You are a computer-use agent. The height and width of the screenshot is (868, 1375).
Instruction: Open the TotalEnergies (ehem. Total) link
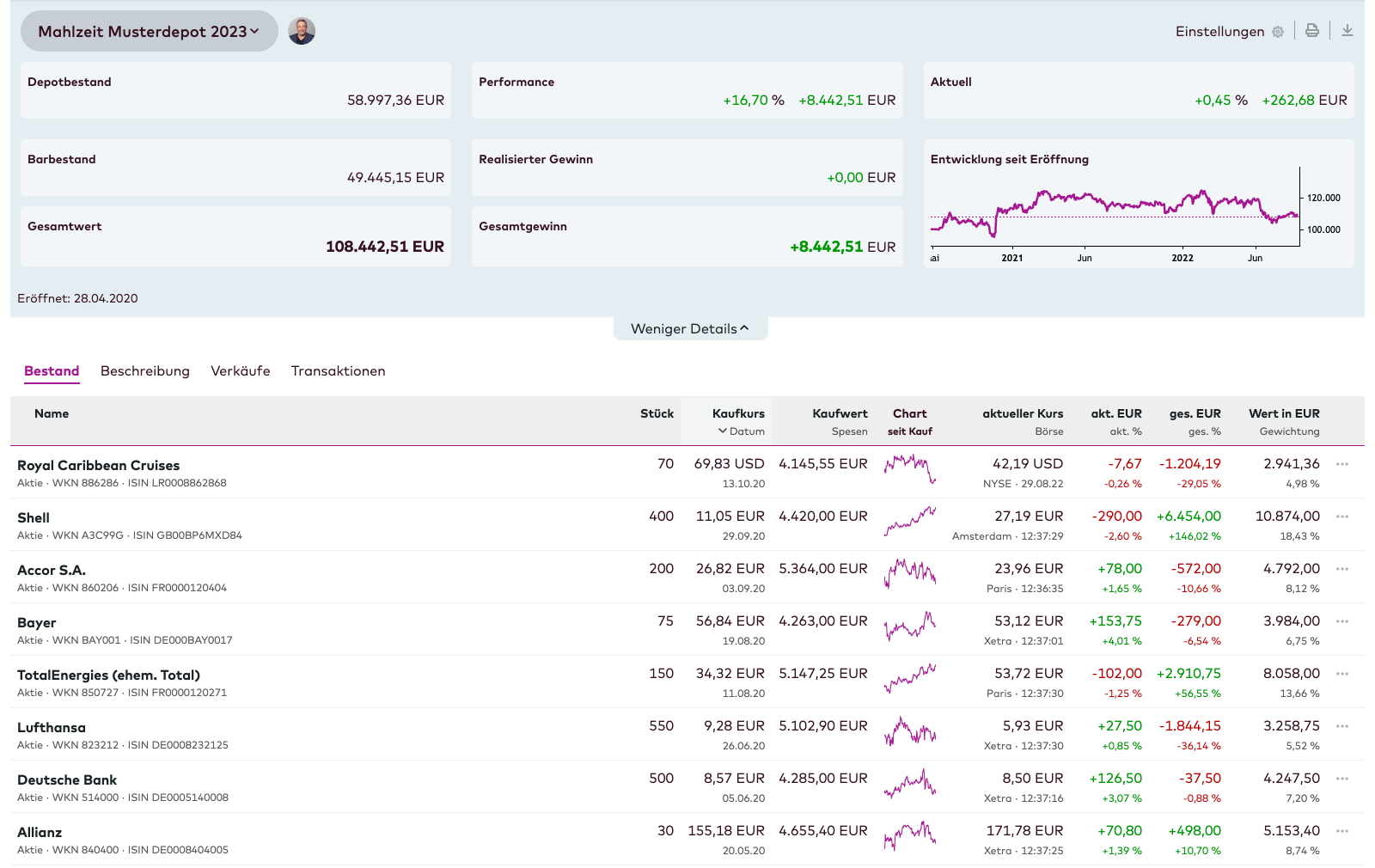point(109,675)
